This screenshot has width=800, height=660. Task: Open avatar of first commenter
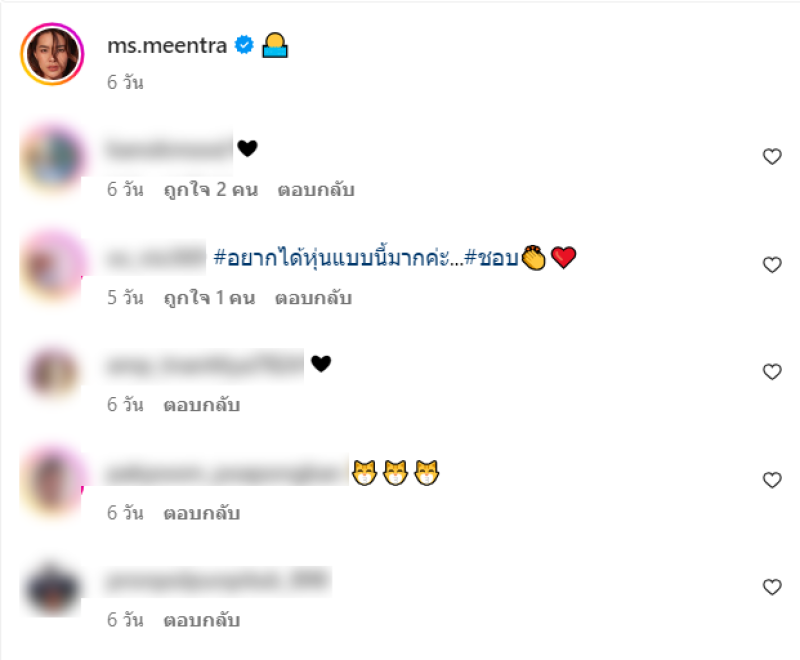coord(52,159)
